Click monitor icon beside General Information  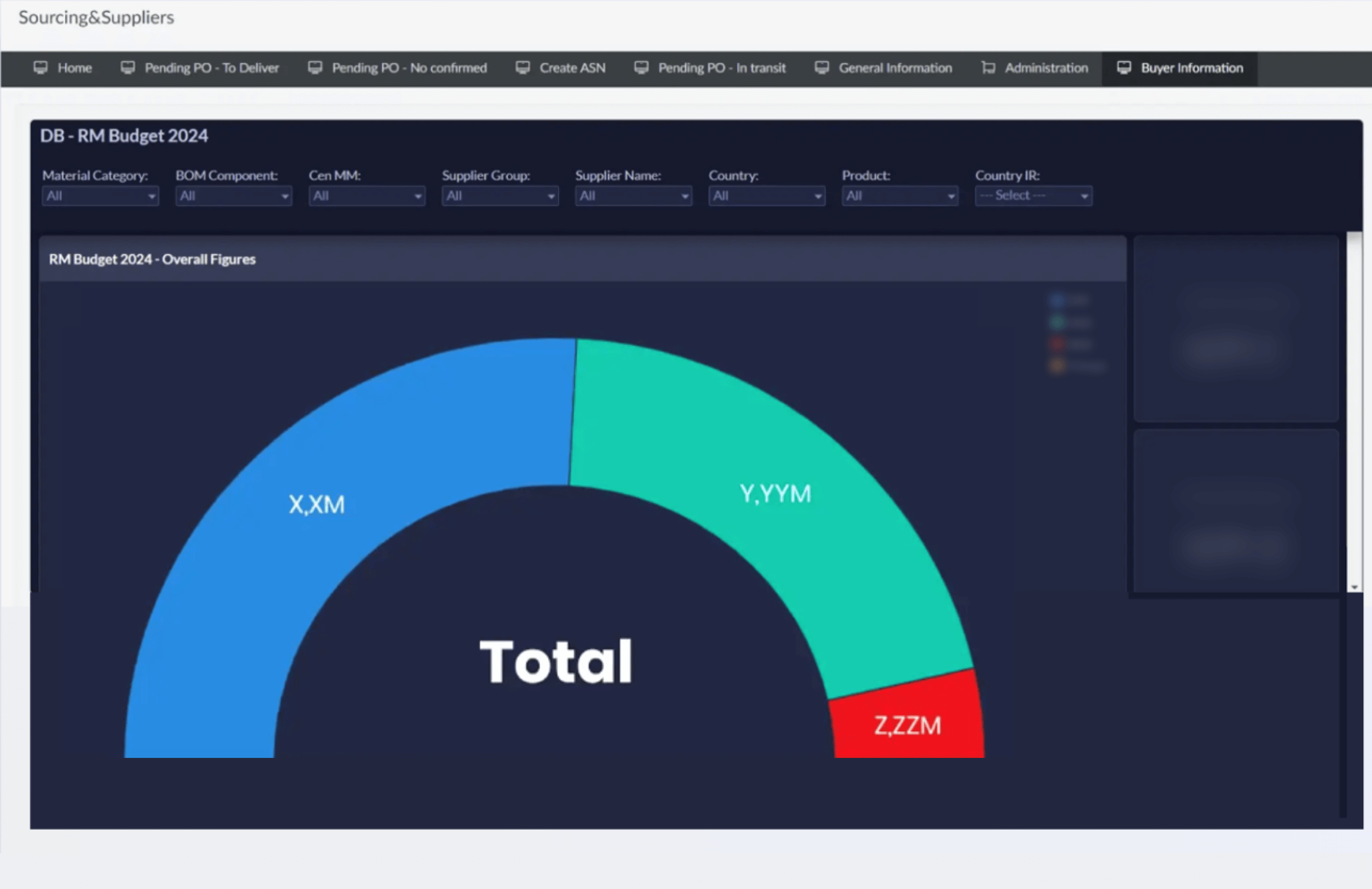click(822, 68)
